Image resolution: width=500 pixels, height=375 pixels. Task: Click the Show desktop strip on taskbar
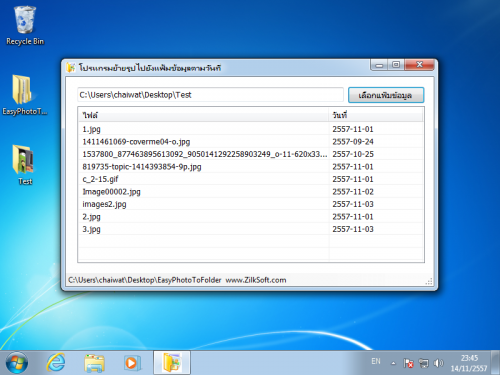(495, 363)
